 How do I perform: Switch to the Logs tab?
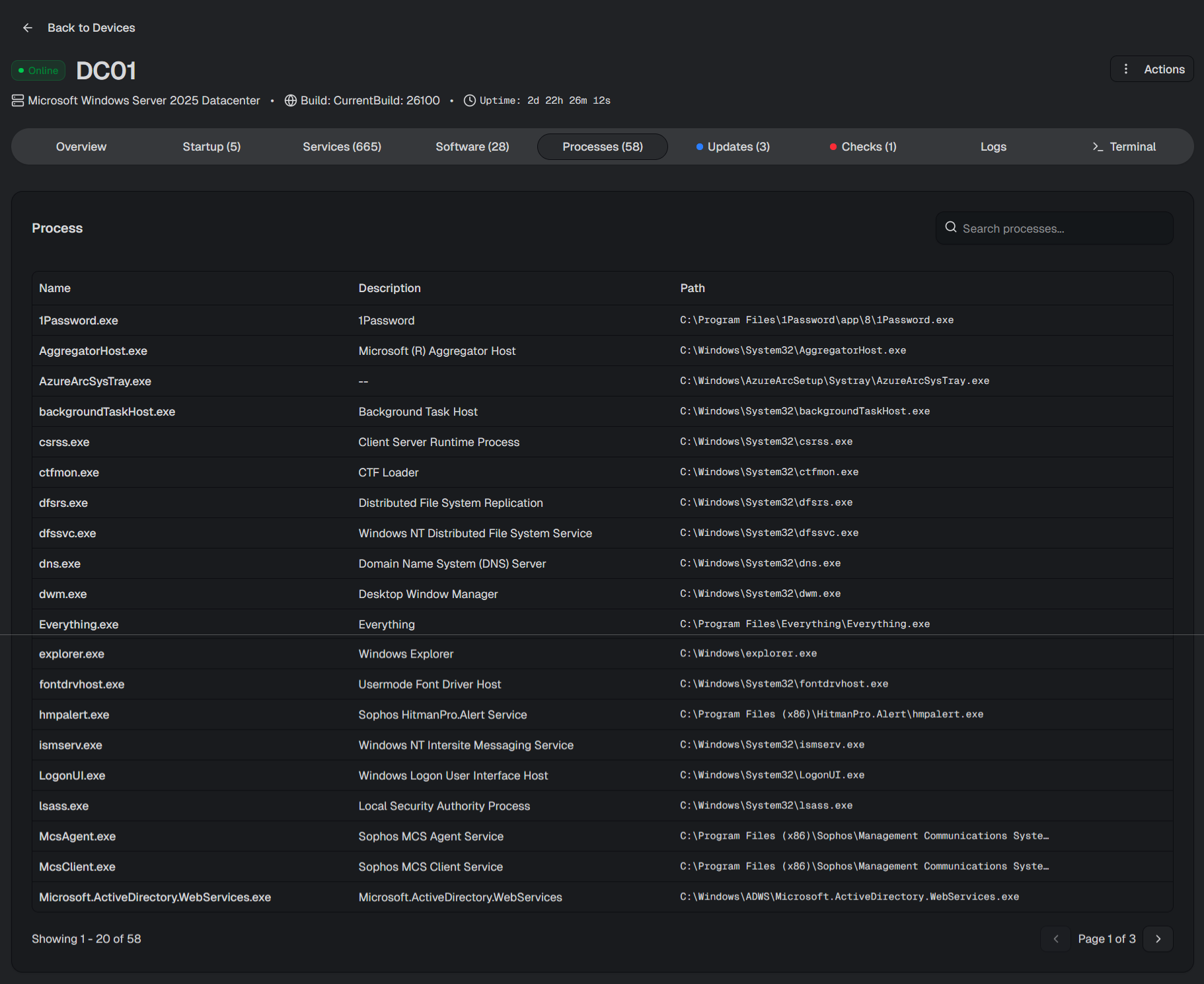[x=993, y=147]
